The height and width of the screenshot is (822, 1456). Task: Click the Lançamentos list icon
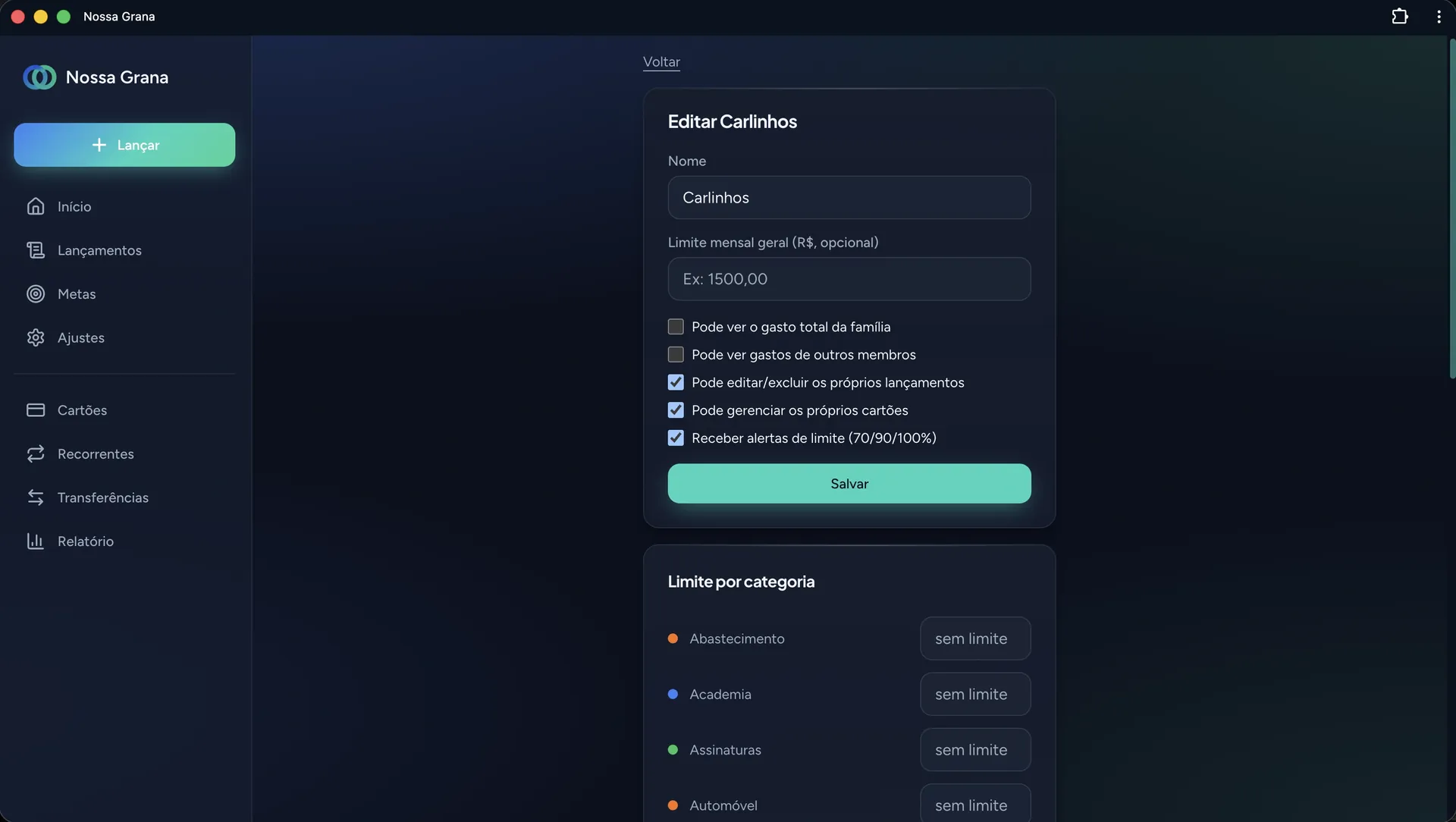(36, 250)
